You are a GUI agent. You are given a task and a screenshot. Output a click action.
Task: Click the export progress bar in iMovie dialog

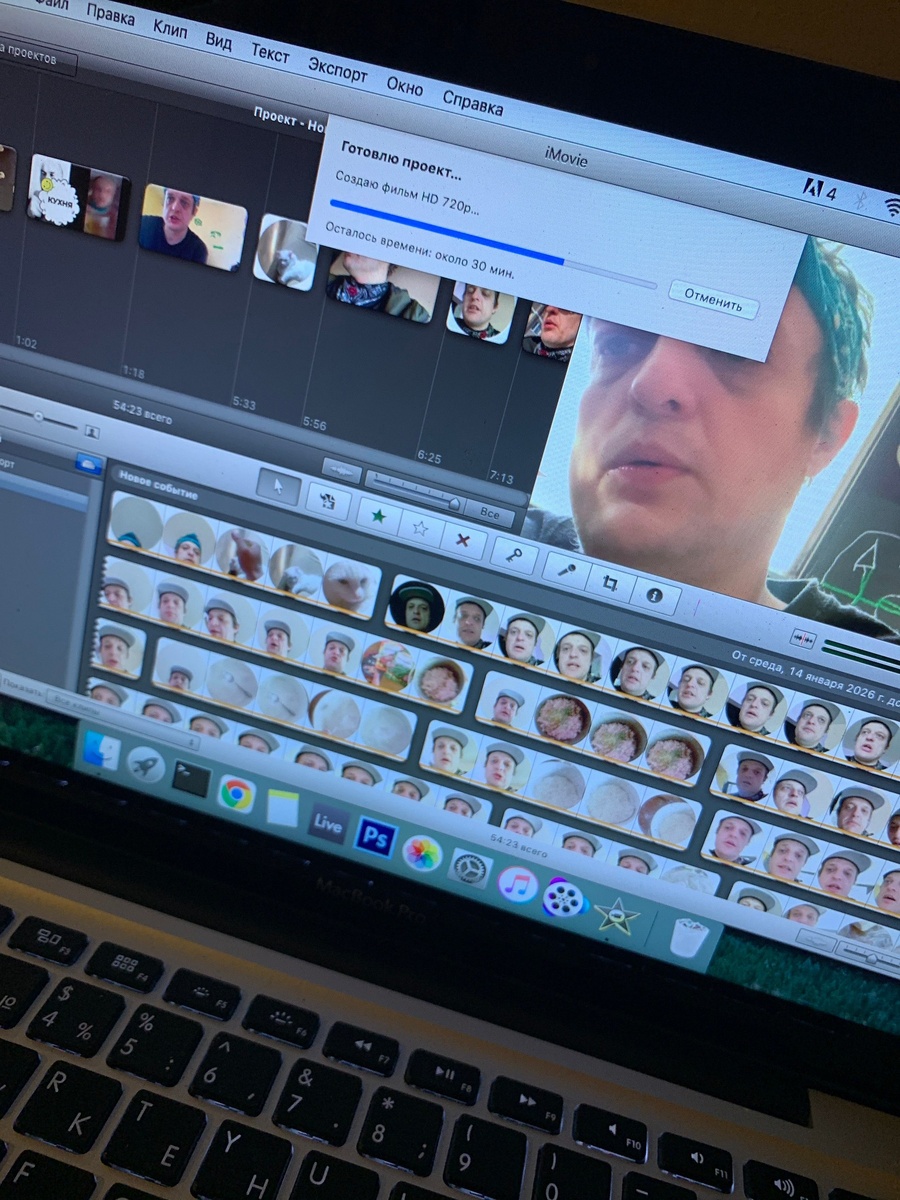[x=493, y=245]
